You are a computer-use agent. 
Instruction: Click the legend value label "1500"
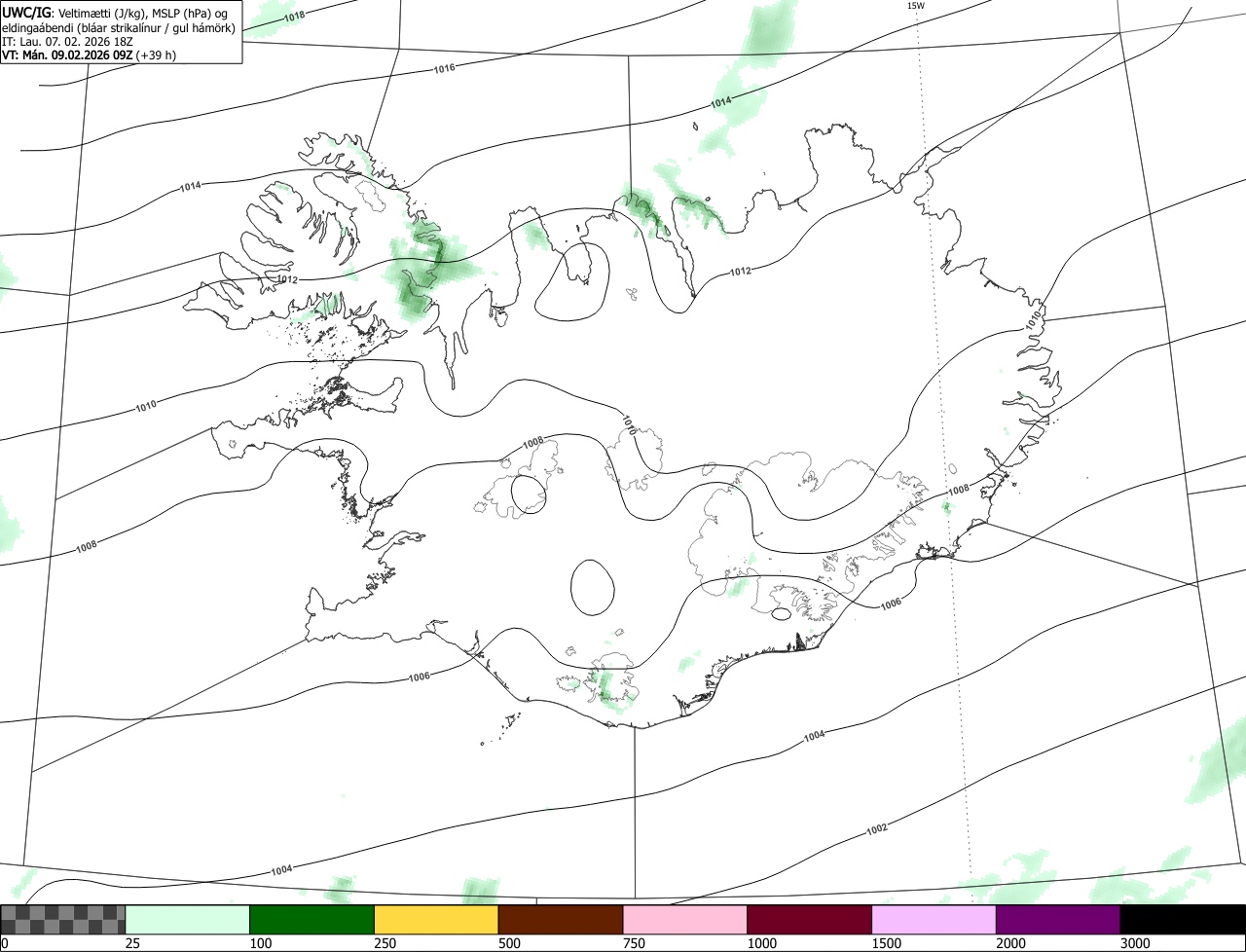[886, 943]
